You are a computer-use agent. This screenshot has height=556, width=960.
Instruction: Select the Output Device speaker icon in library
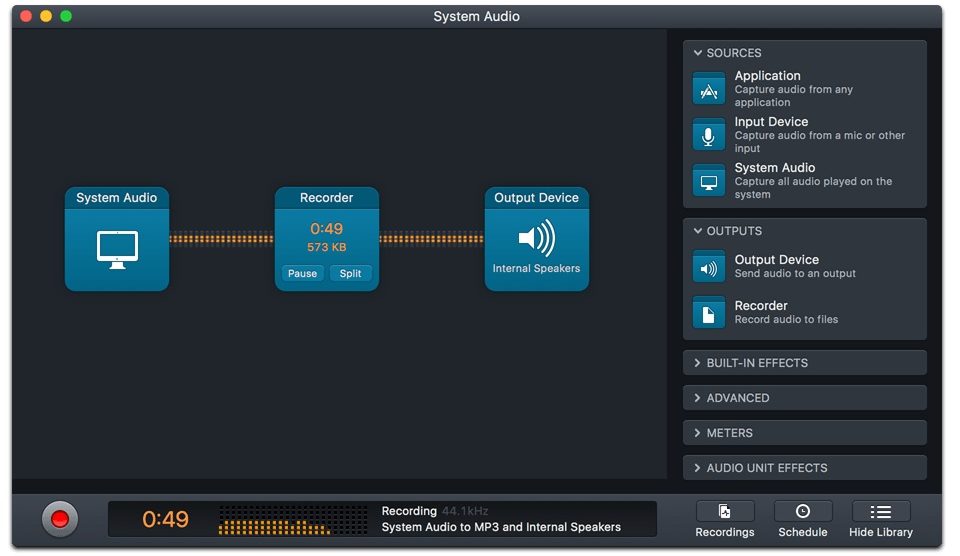(x=709, y=267)
